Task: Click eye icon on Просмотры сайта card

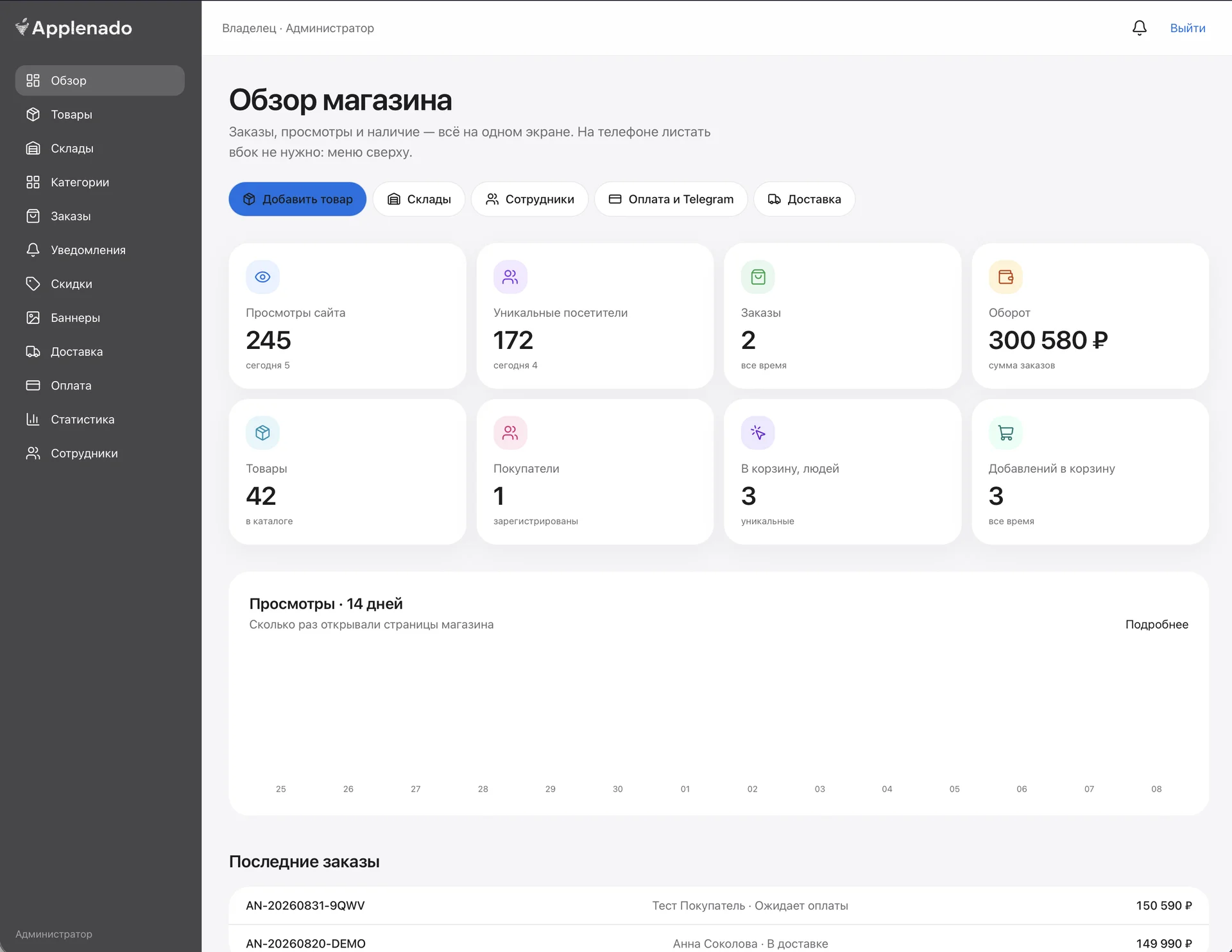Action: click(262, 277)
